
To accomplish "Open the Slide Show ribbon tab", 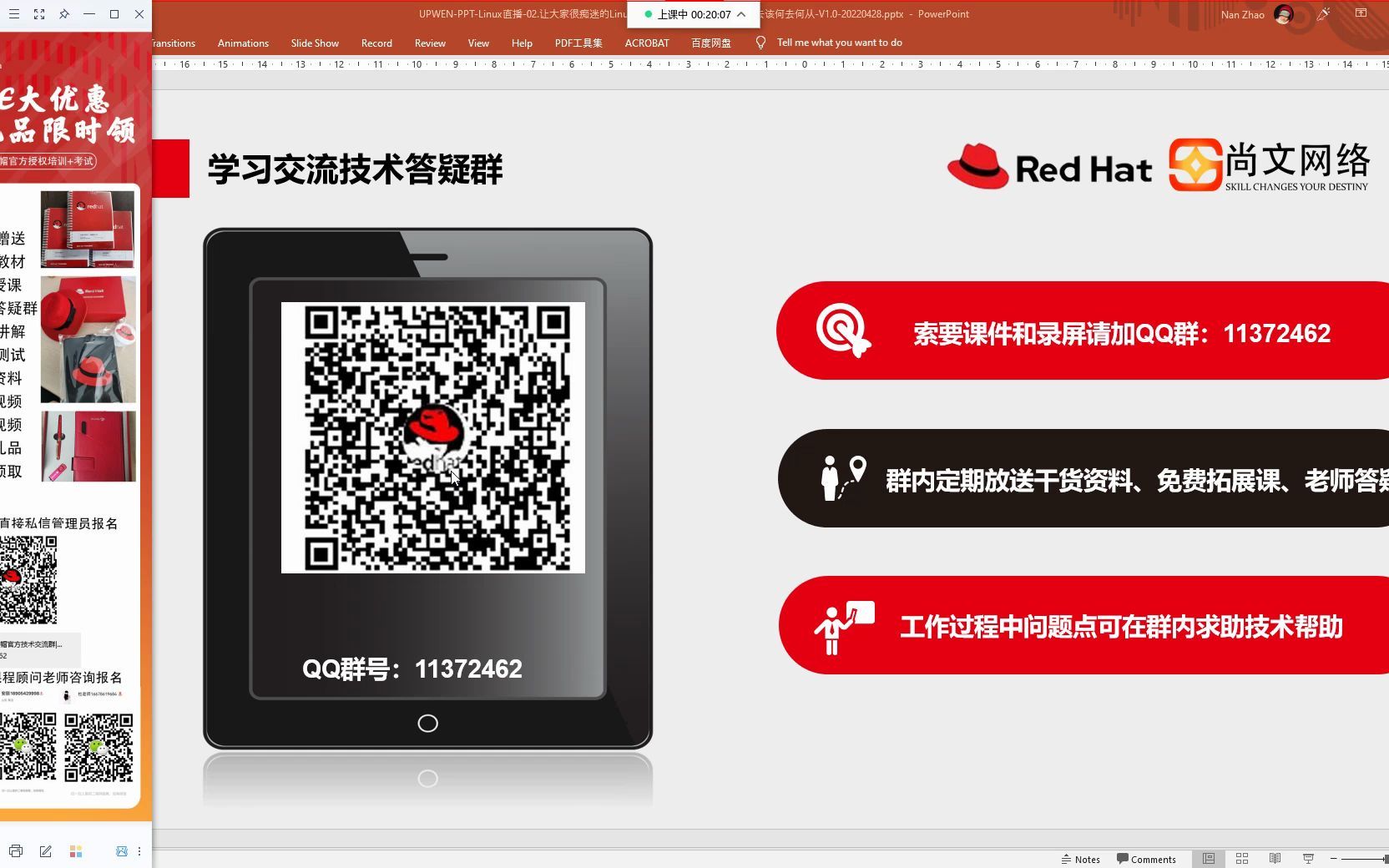I will coord(315,43).
